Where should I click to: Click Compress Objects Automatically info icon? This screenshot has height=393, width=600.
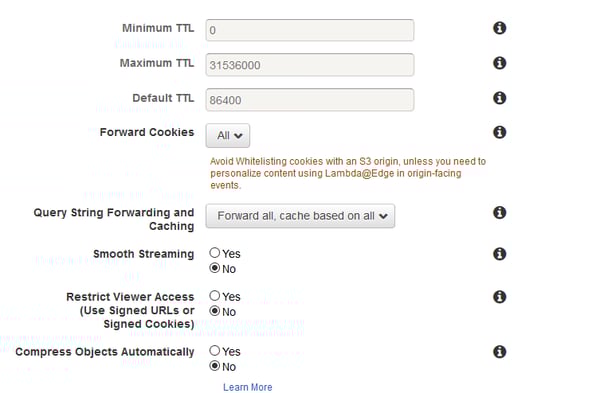499,352
